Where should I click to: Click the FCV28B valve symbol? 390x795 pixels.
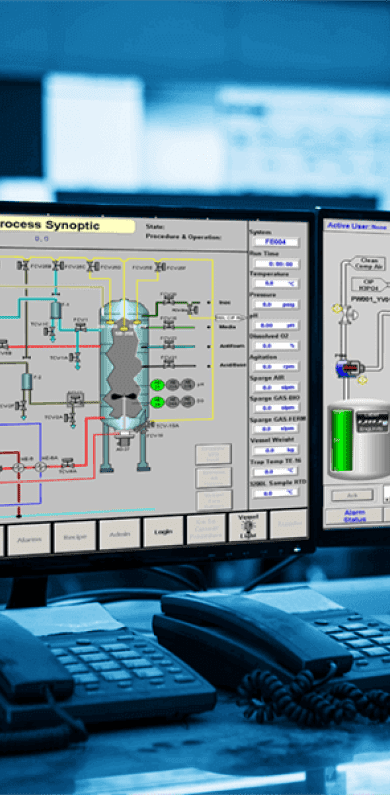23,265
